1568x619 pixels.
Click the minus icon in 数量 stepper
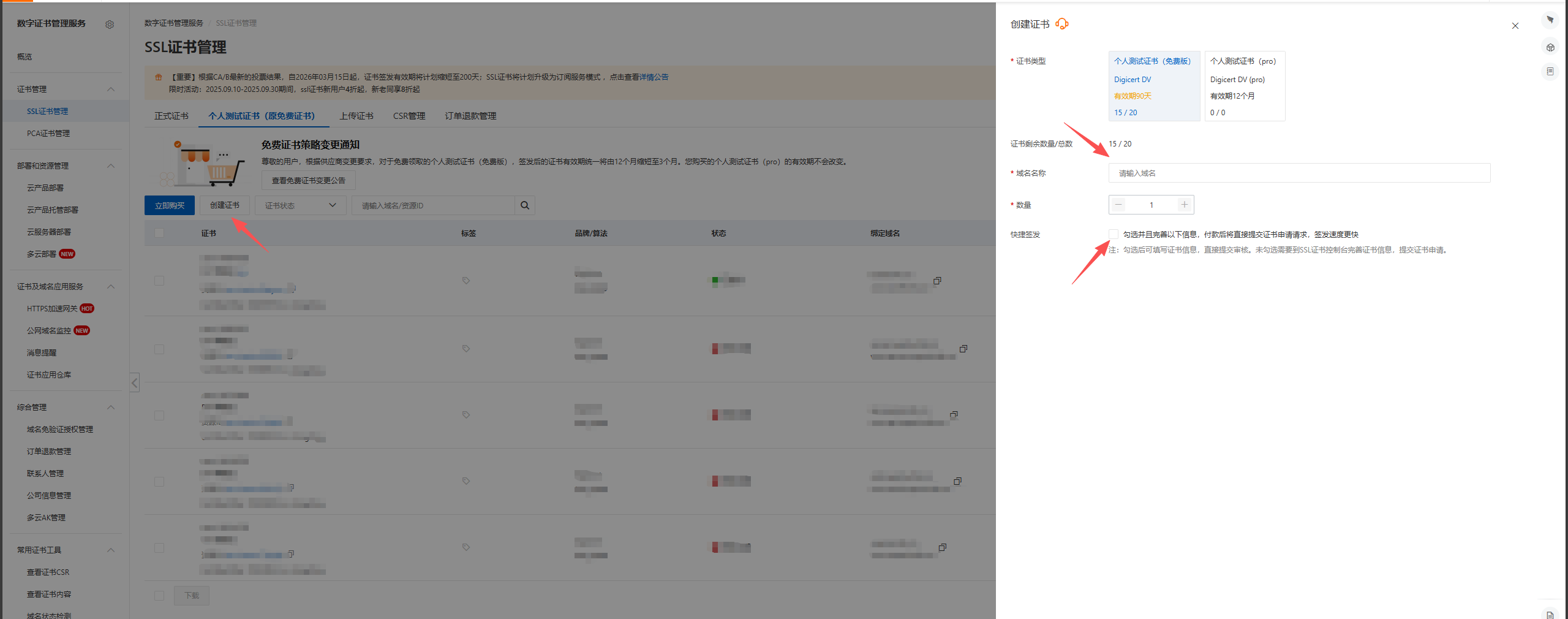tap(1118, 205)
